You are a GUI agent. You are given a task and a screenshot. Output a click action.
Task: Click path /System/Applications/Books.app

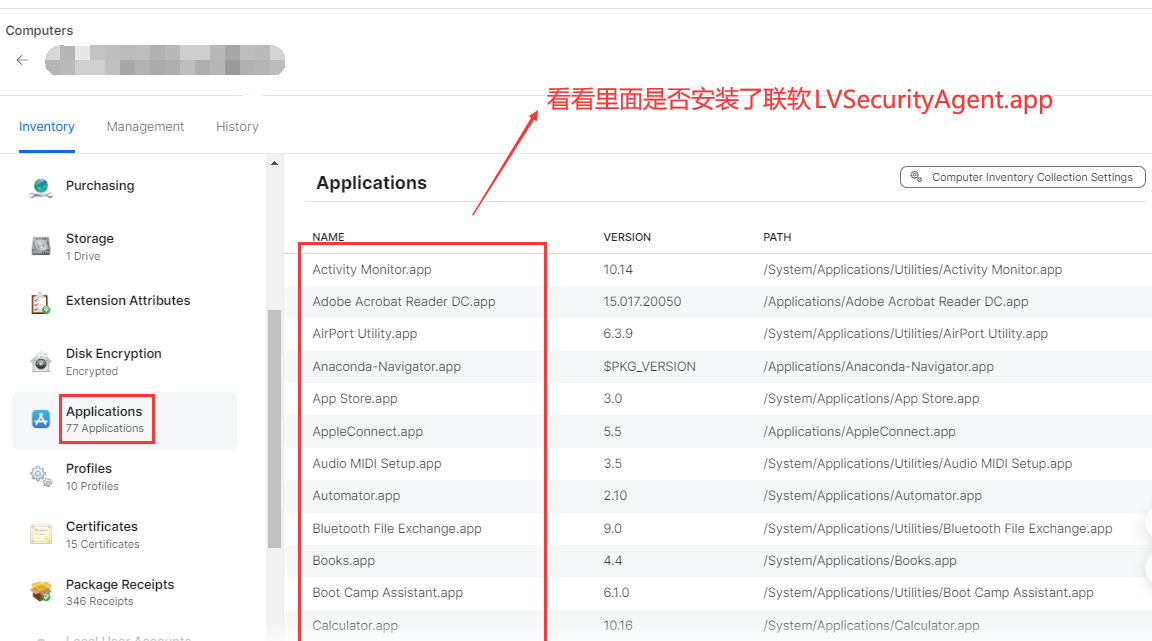click(860, 560)
